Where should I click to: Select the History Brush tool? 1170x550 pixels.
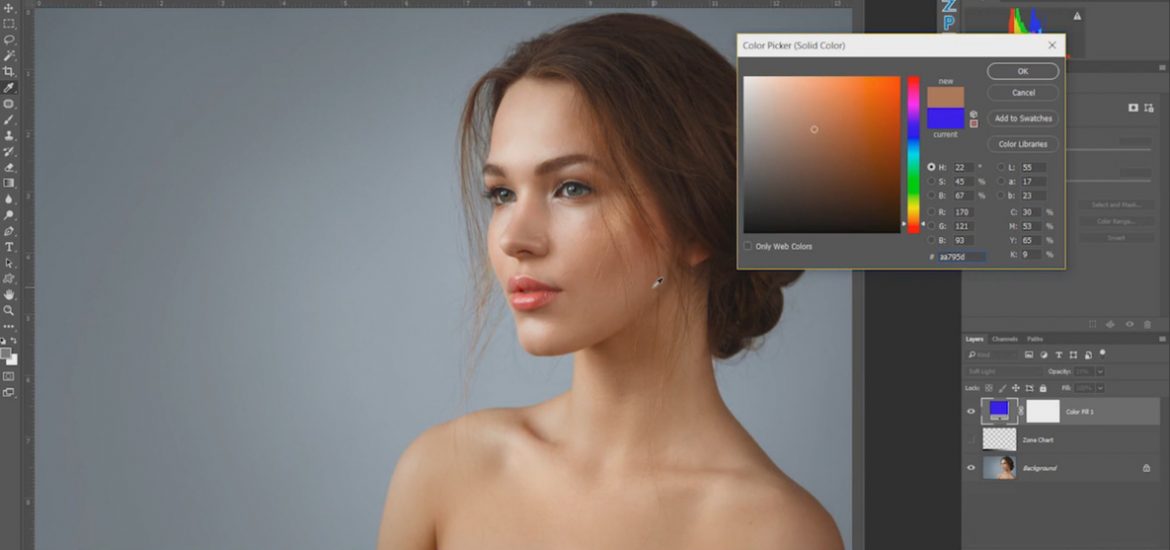(x=9, y=151)
